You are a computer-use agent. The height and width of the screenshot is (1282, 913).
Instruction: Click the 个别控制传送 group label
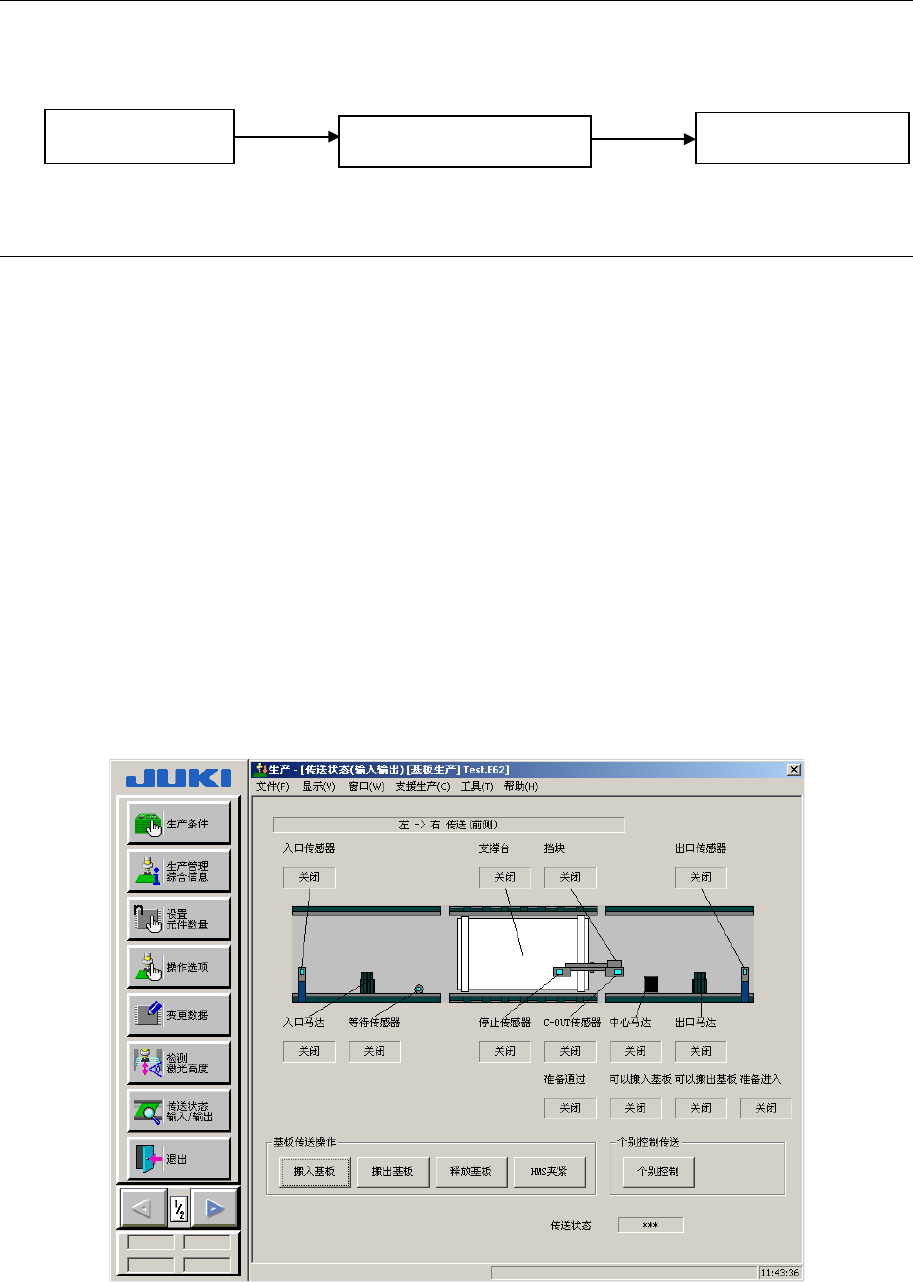click(x=650, y=1142)
